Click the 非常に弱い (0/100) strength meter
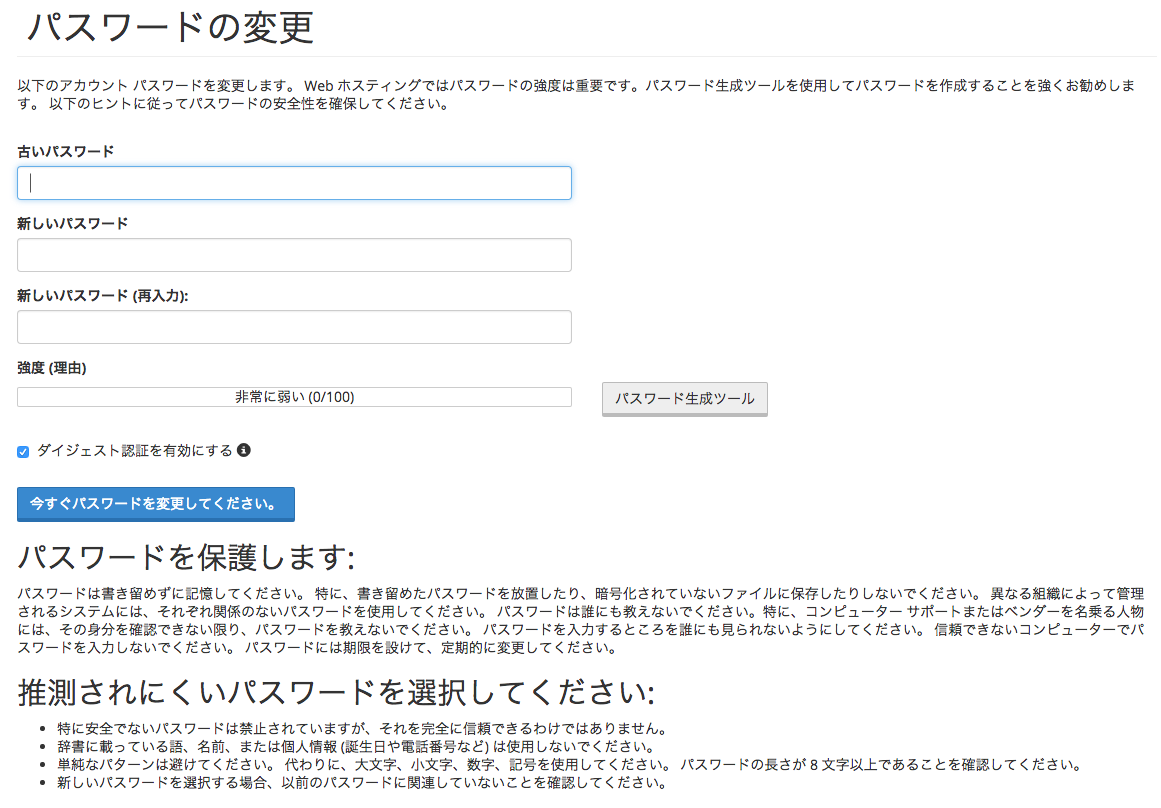 coord(294,397)
